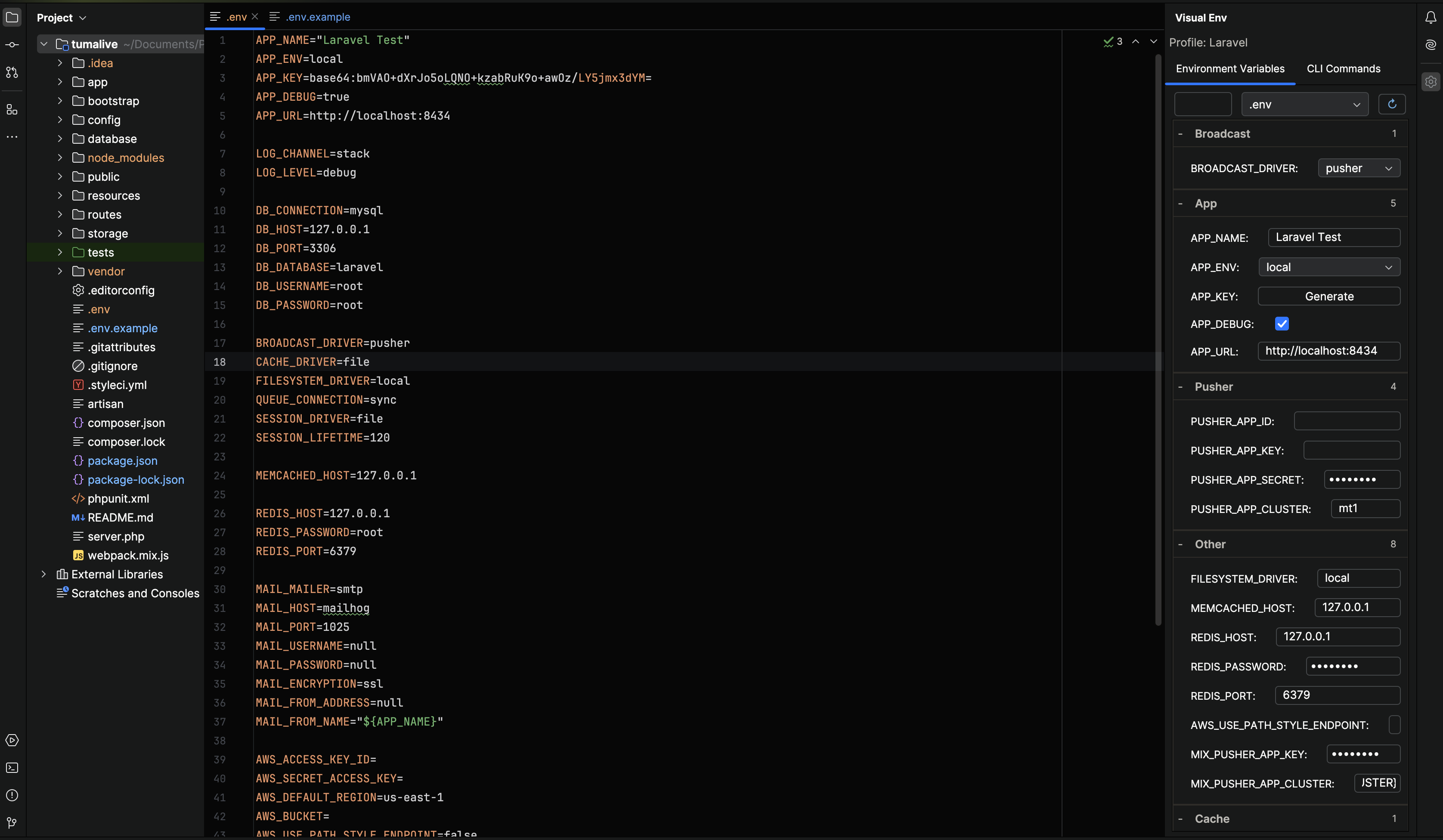This screenshot has width=1443, height=840.
Task: Click the MIX_PUSHER_APP_KEY field
Action: pos(1363,754)
